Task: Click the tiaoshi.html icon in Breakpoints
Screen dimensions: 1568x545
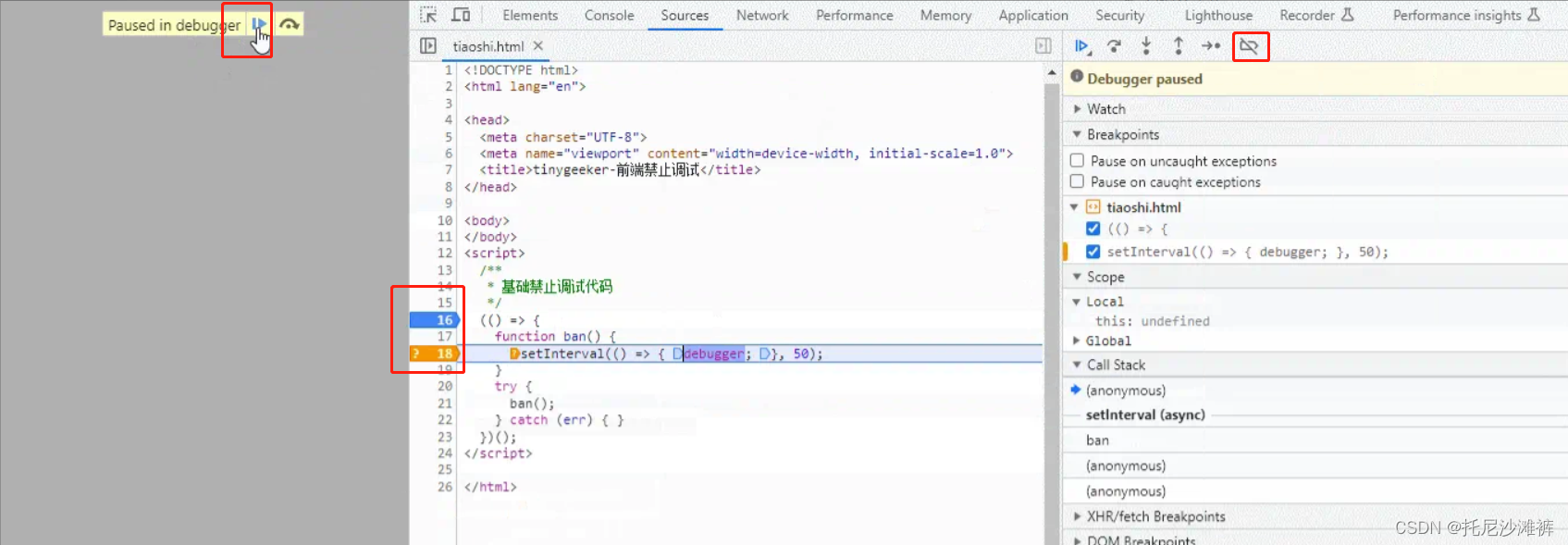Action: 1093,207
